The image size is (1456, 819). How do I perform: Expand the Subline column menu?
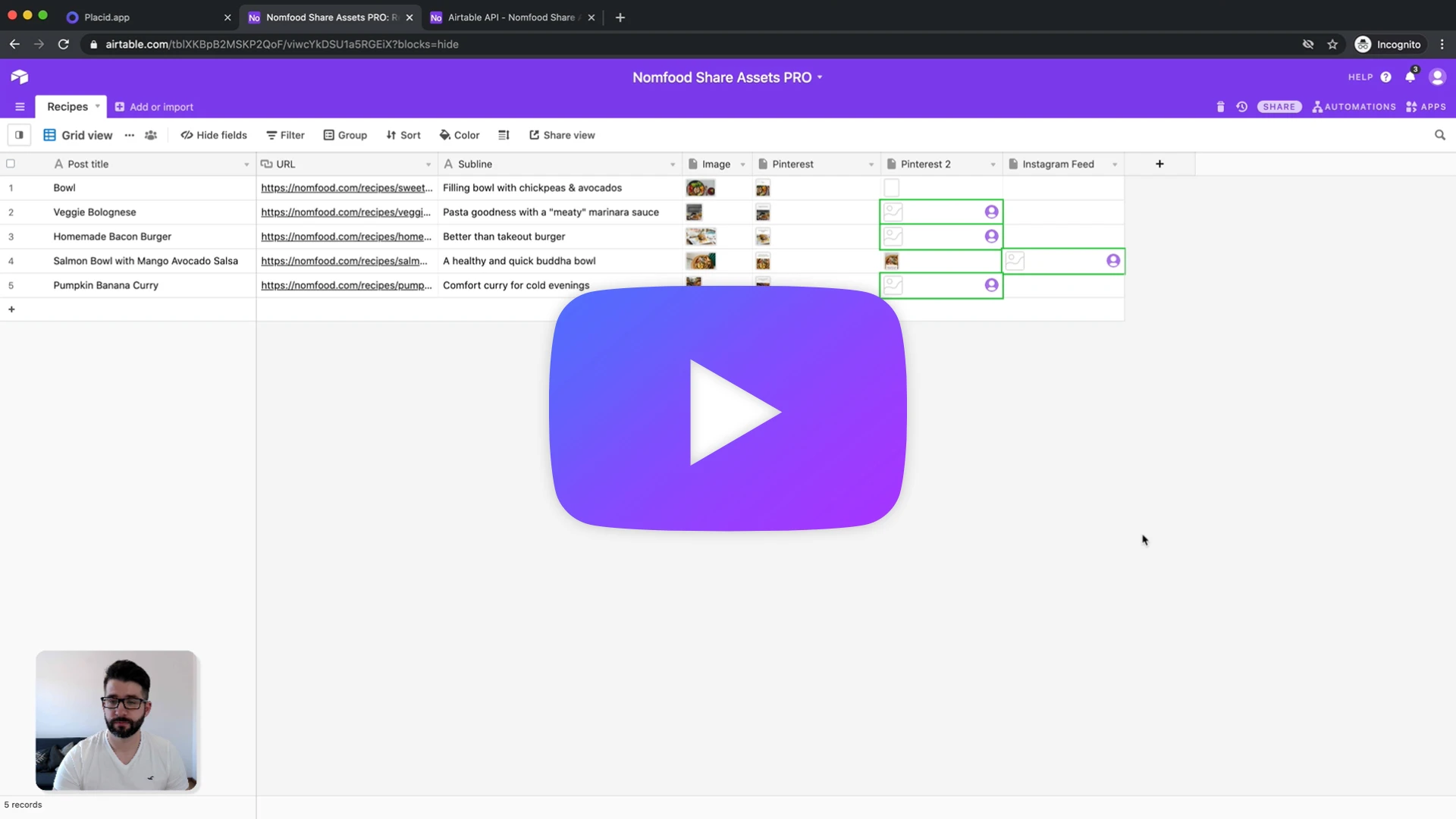pos(673,165)
